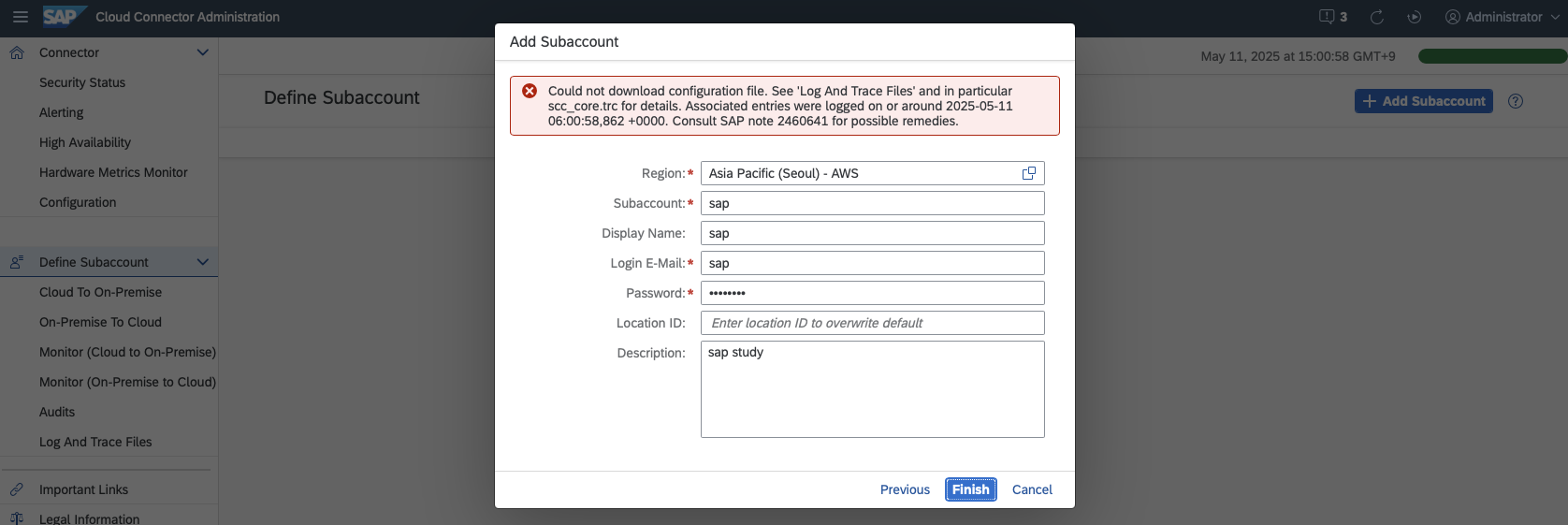Open the alerts icon showing 3

[1333, 17]
